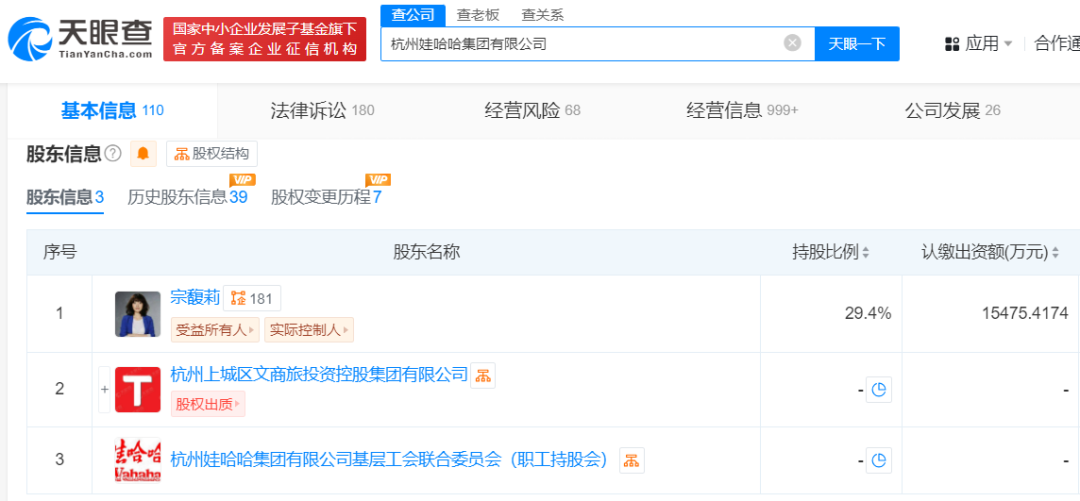Open the 股权结构 button

(212, 154)
